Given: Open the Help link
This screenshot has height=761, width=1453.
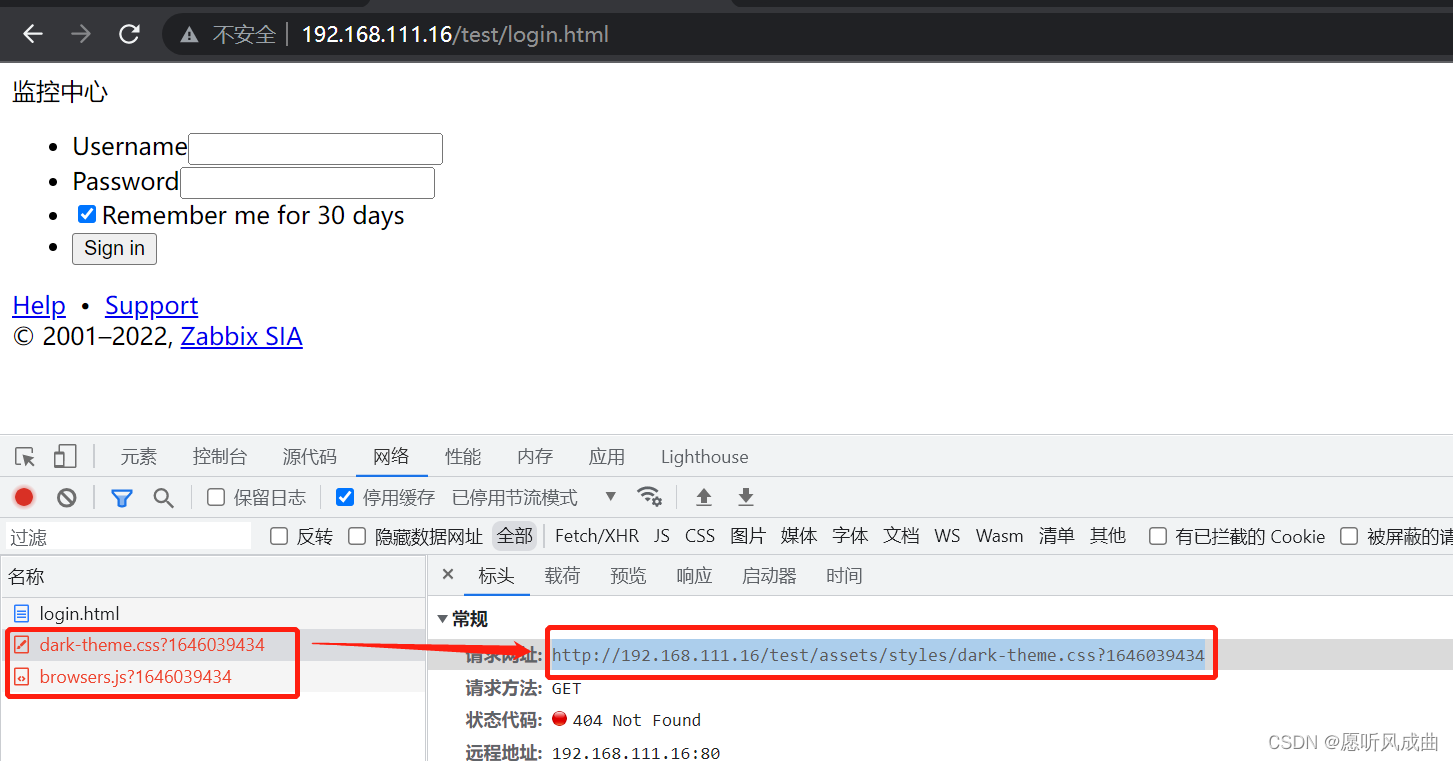Looking at the screenshot, I should [x=39, y=305].
